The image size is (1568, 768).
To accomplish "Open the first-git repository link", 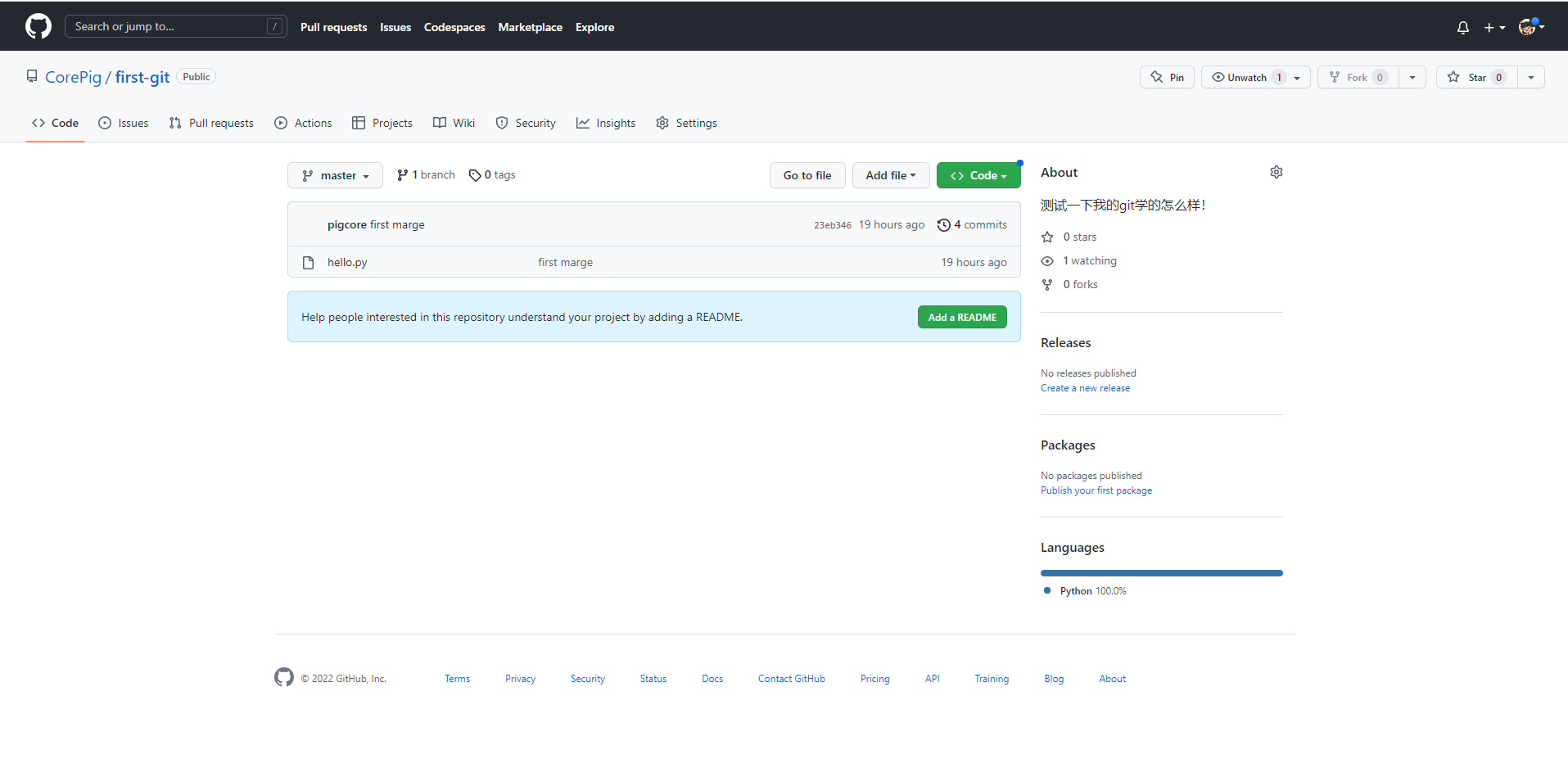I will (142, 77).
